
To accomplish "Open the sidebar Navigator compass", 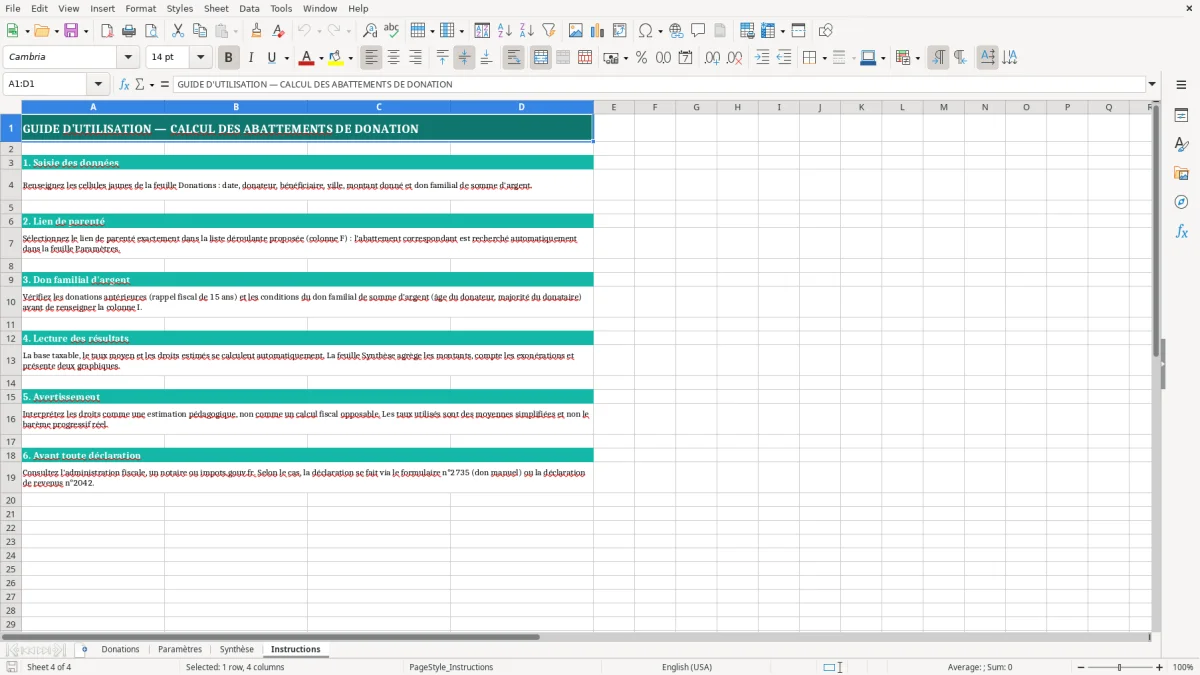I will click(1181, 202).
